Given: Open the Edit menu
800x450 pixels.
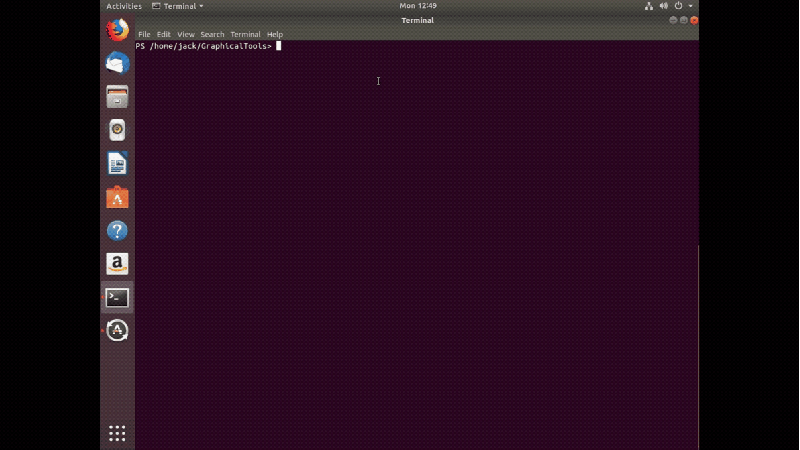Looking at the screenshot, I should 163,34.
